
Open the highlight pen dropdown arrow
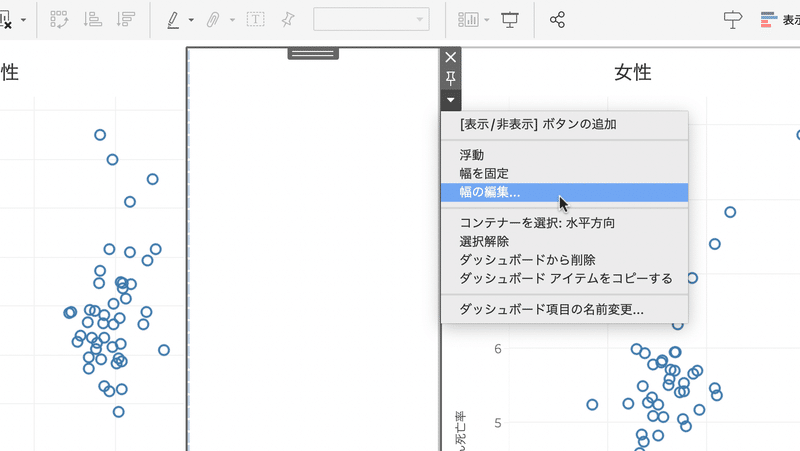pos(191,20)
